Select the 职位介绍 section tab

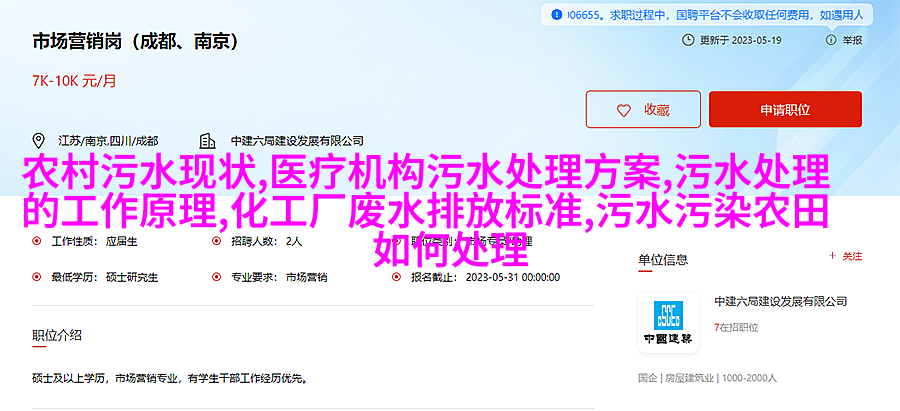(x=57, y=335)
